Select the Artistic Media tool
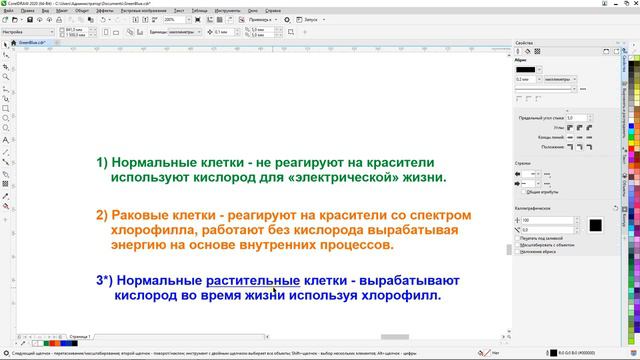The image size is (640, 360). (5, 98)
